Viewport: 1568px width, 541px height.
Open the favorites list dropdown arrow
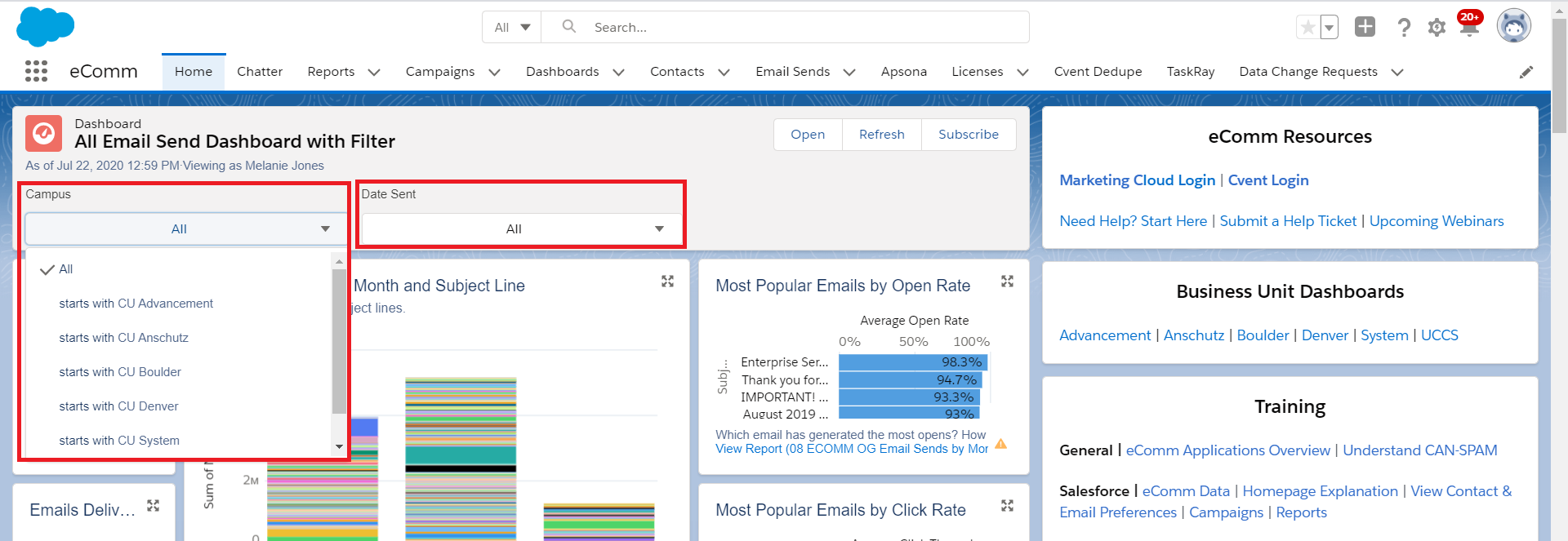click(1330, 28)
